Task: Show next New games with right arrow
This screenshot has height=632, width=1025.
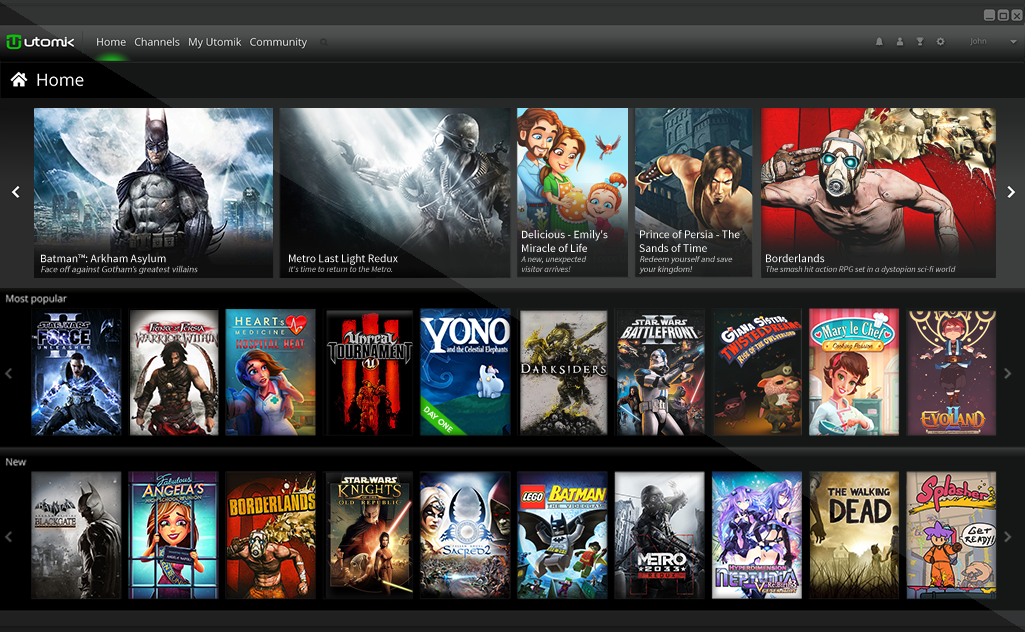Action: (1008, 536)
